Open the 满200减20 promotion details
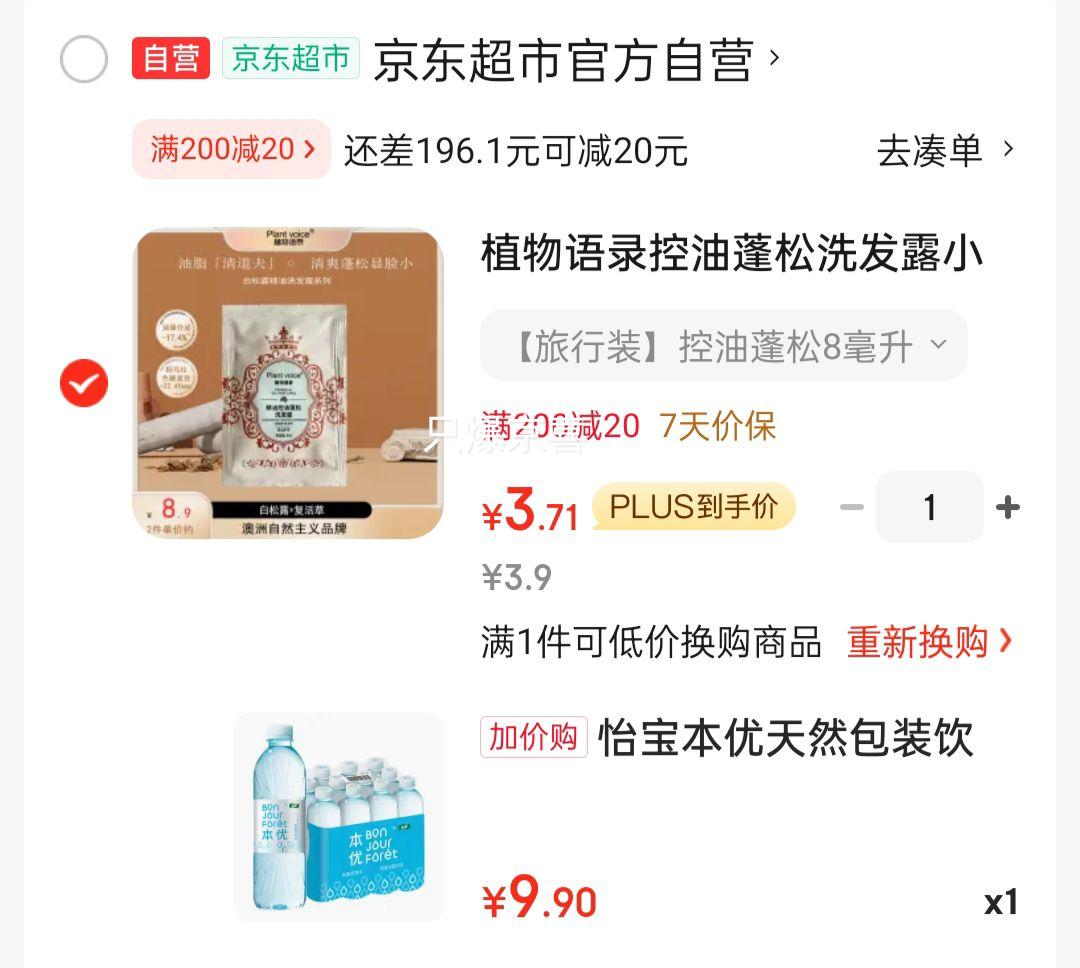Viewport: 1080px width, 968px height. [231, 149]
